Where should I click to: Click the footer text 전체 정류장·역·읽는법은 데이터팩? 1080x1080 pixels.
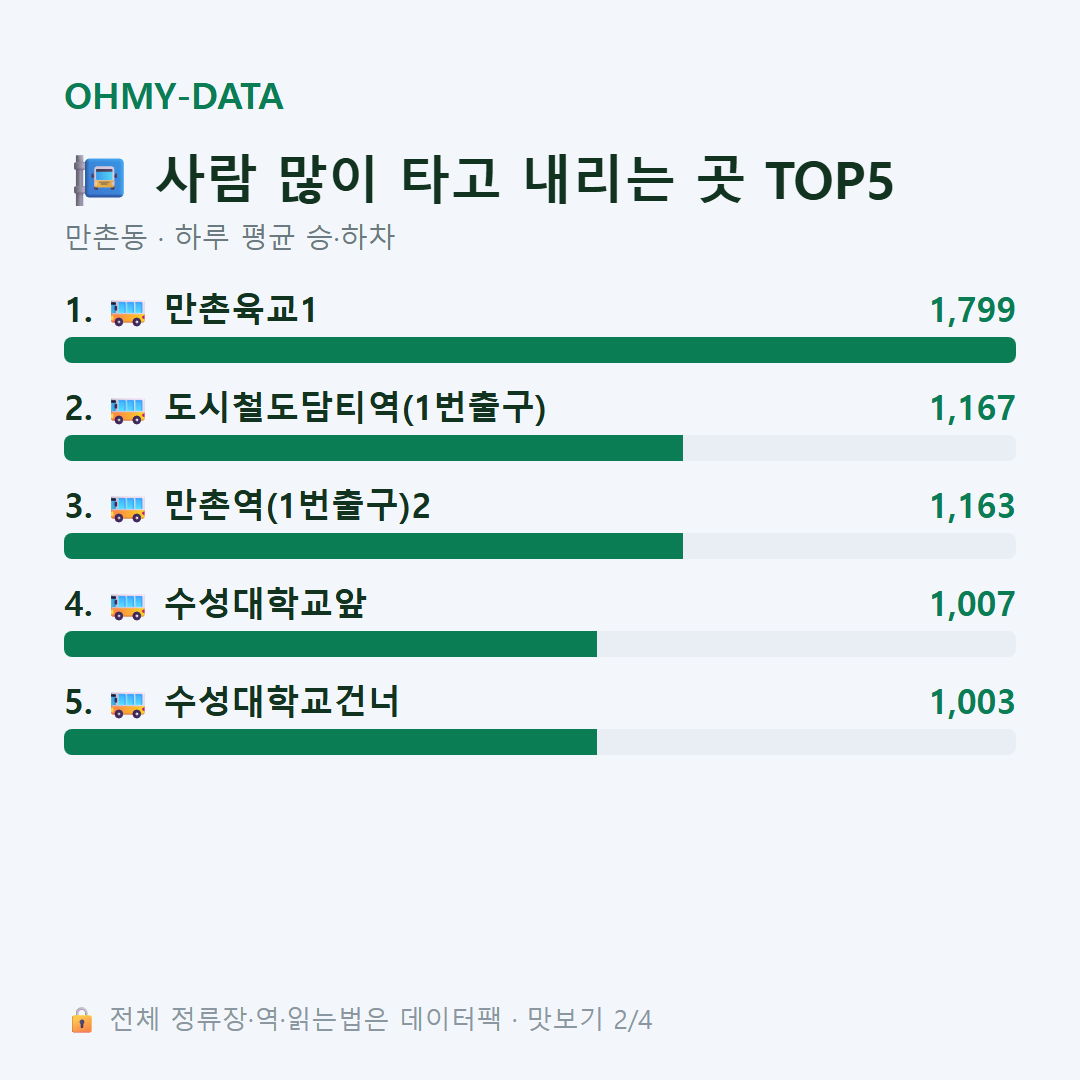(305, 1019)
